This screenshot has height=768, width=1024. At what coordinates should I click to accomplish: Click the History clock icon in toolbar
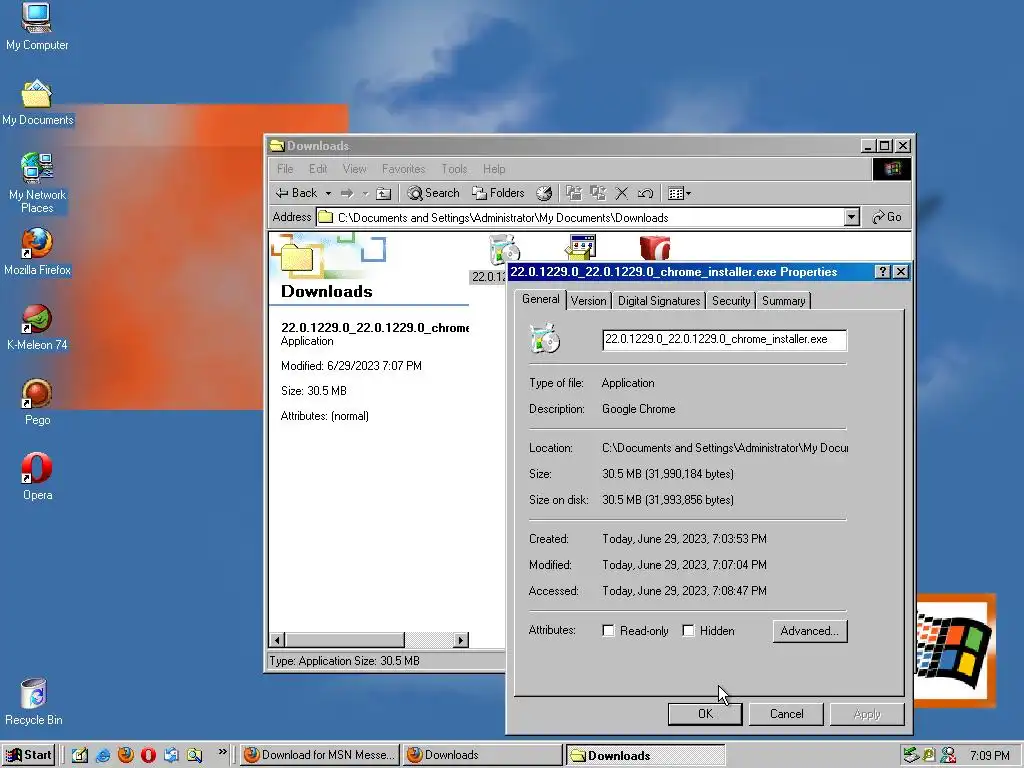543,193
